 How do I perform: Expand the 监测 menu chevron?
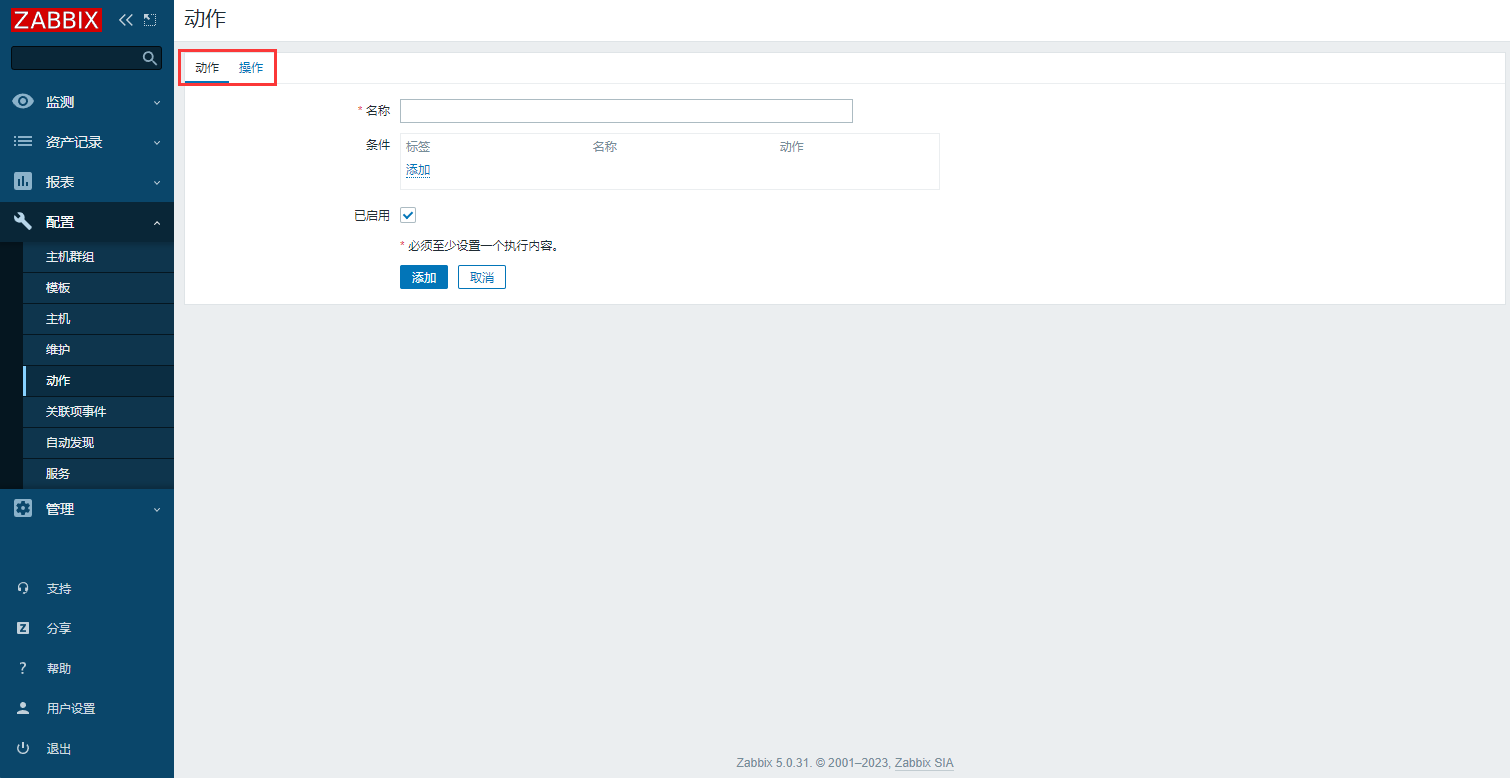(157, 102)
